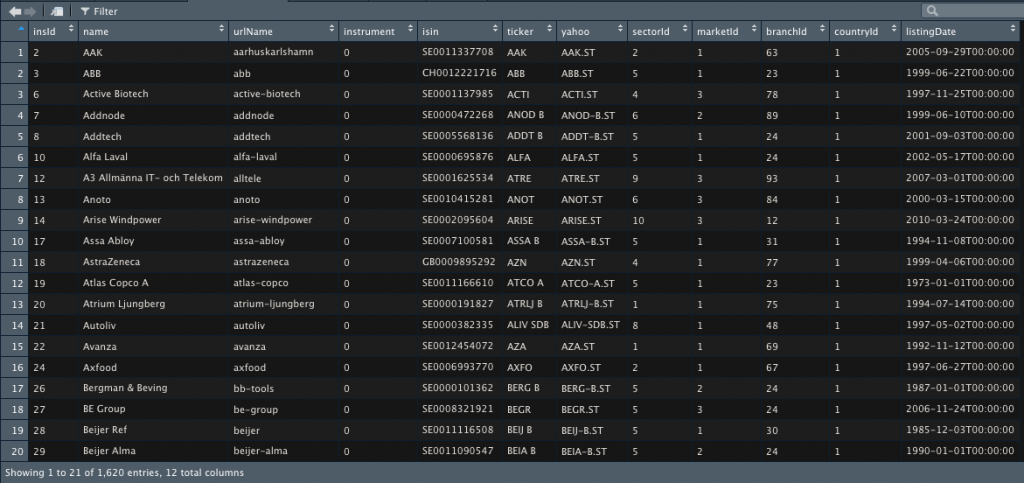Click the Bergman & Beving name cell
Screen dimensions: 1024x483
(x=153, y=388)
